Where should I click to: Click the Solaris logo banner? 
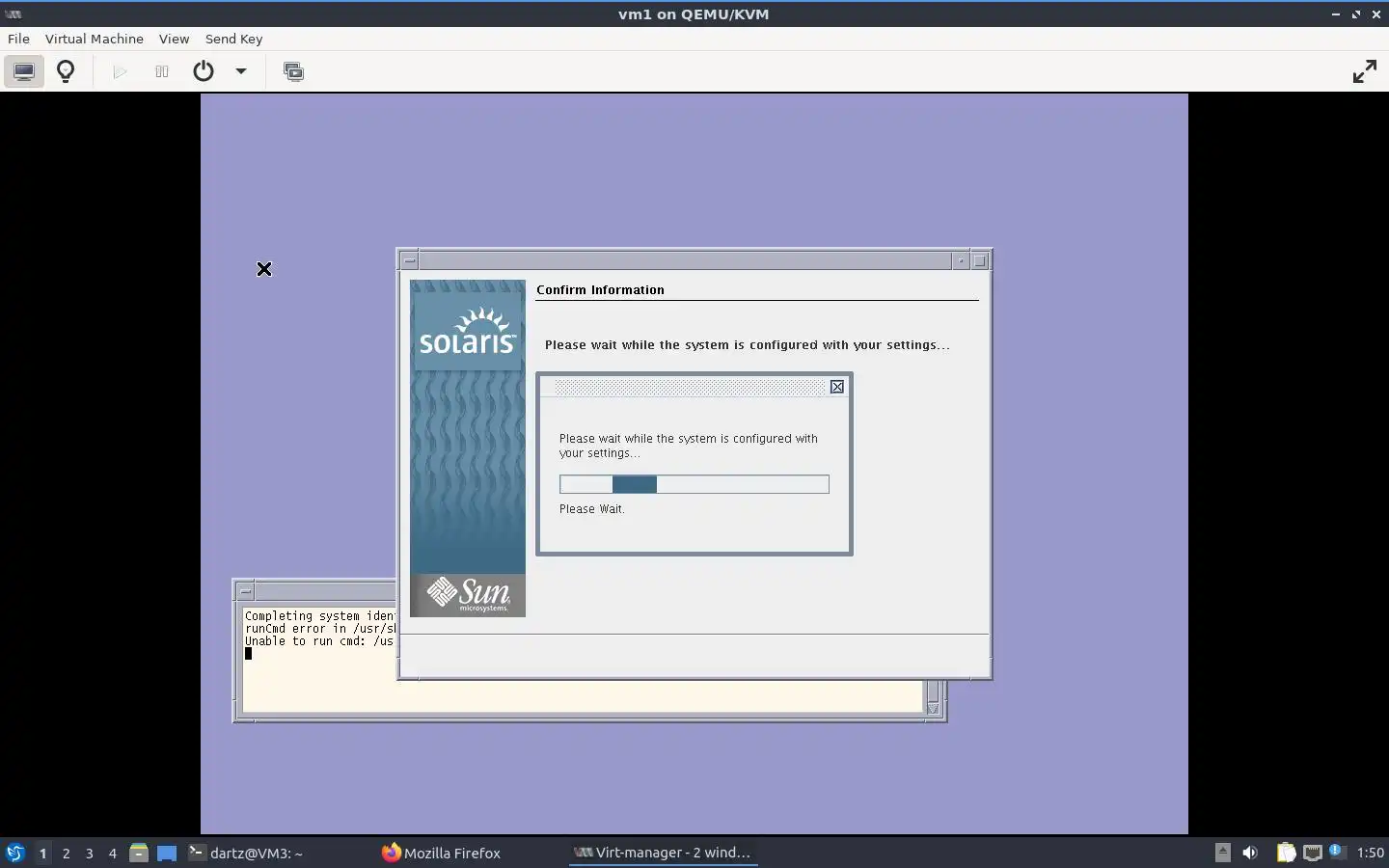click(x=468, y=331)
